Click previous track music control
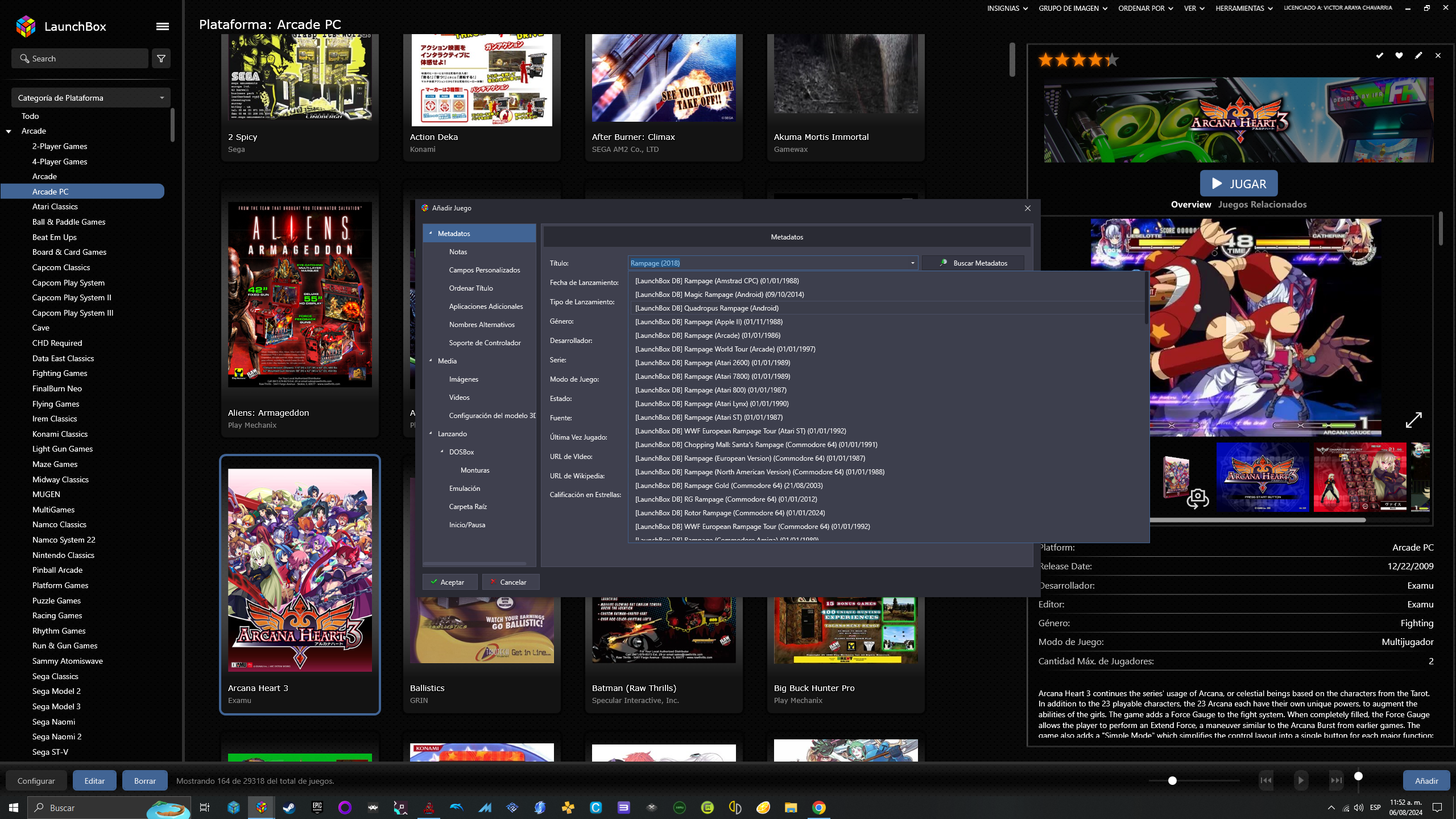This screenshot has width=1456, height=819. (x=1266, y=780)
